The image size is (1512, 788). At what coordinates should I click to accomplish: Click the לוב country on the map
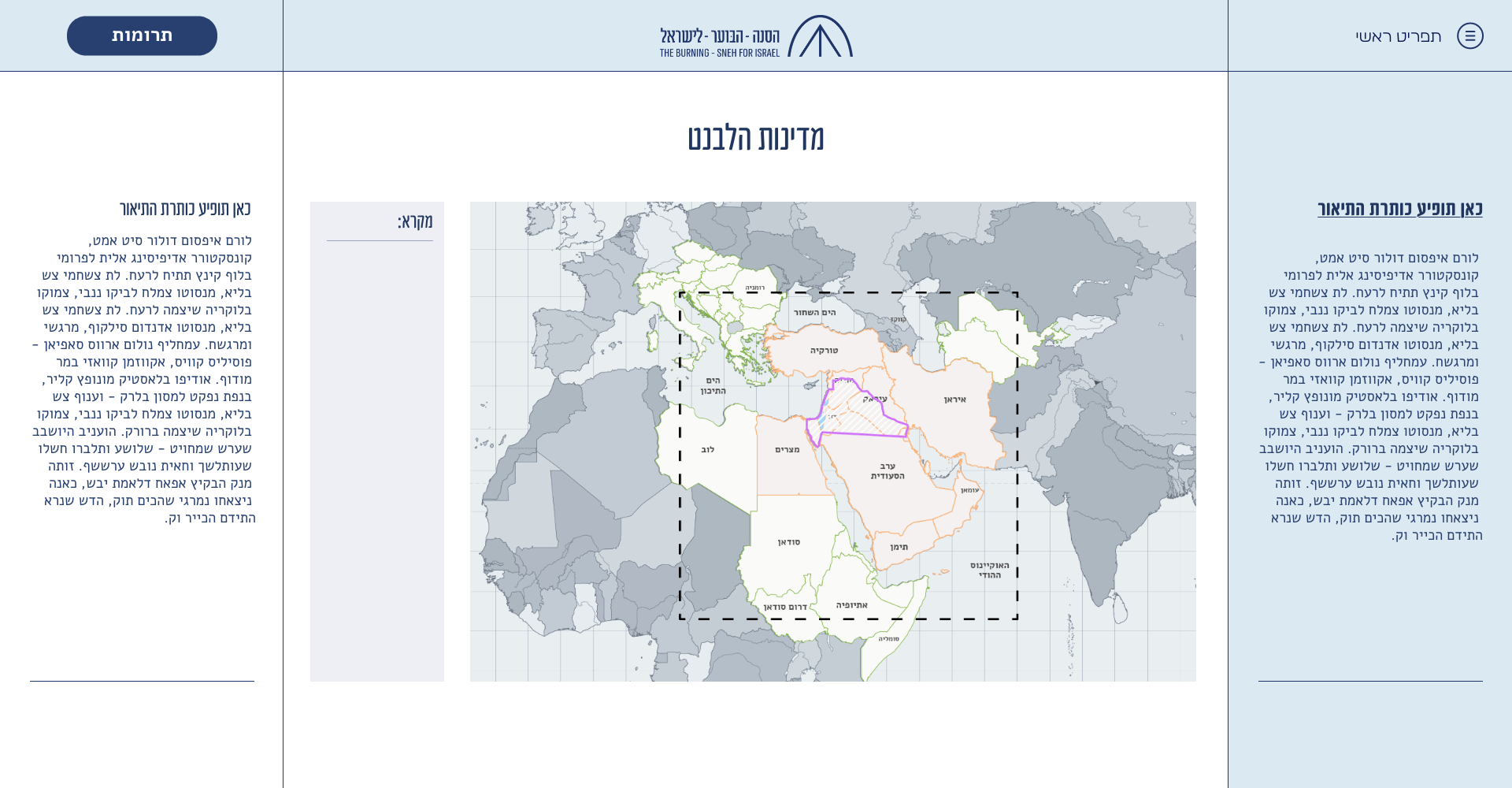coord(707,450)
